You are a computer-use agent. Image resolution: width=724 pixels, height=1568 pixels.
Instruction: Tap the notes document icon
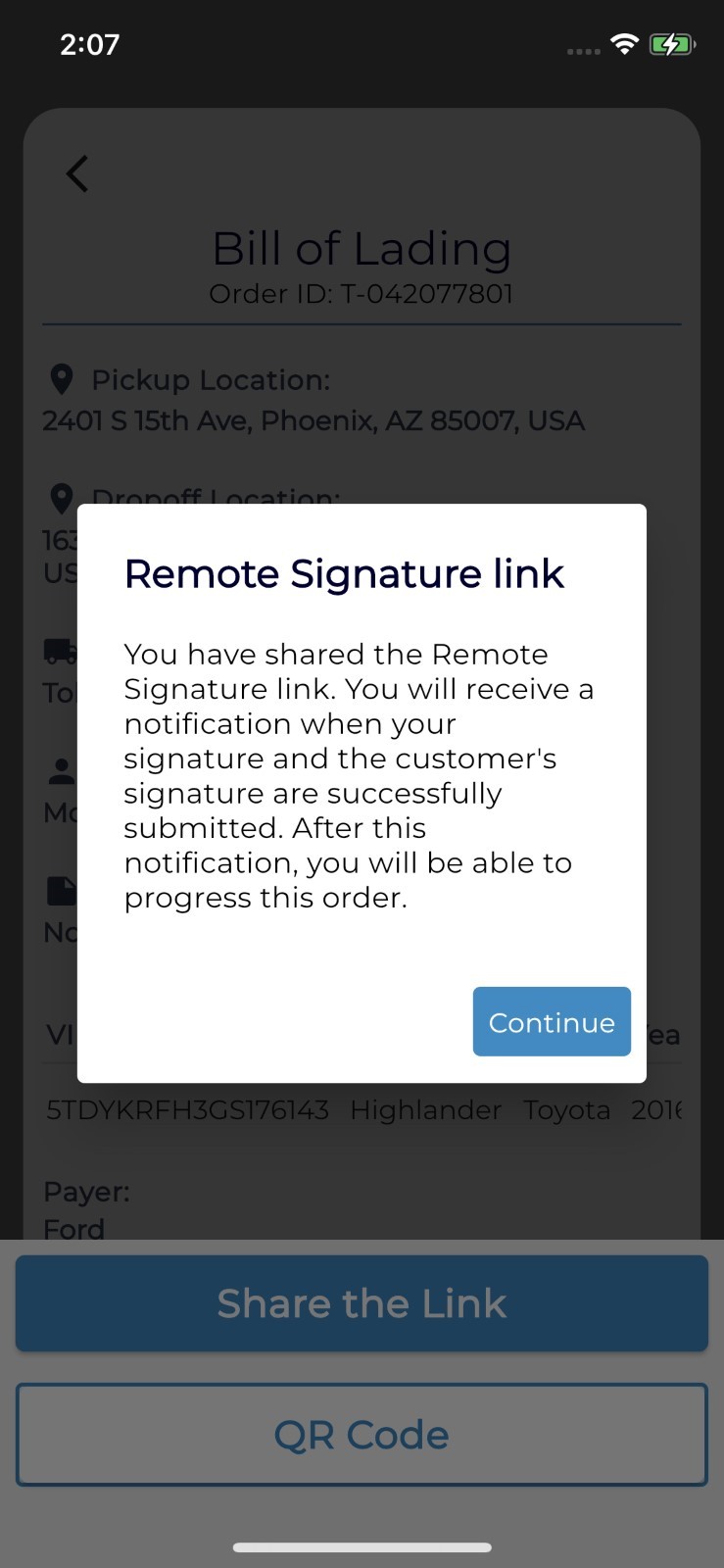(x=62, y=891)
